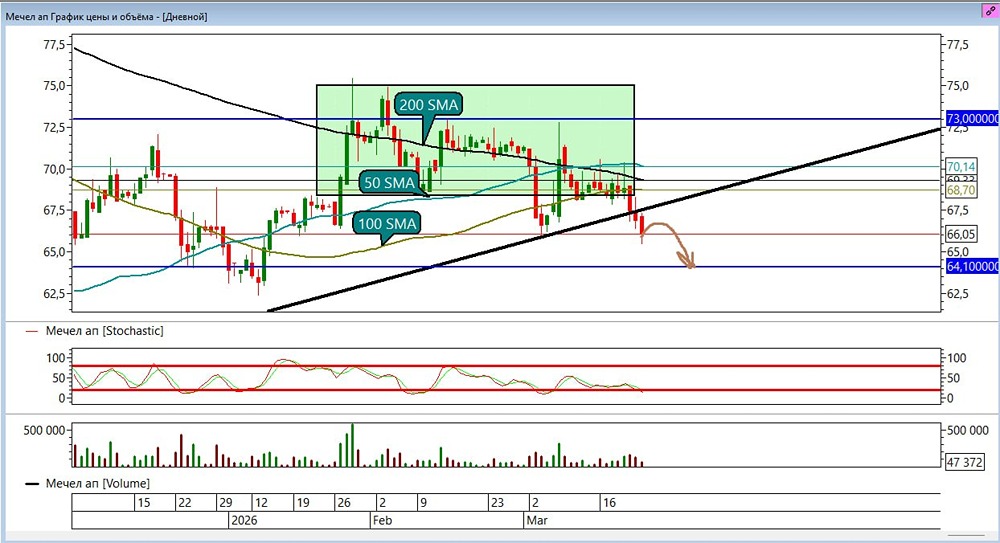Image resolution: width=1000 pixels, height=543 pixels.
Task: Click the Feb month label on time axis
Action: (x=383, y=520)
